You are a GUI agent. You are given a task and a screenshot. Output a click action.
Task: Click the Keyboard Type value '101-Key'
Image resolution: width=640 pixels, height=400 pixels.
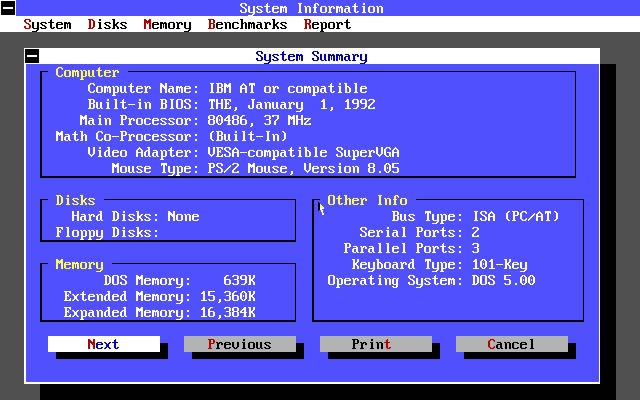point(500,264)
